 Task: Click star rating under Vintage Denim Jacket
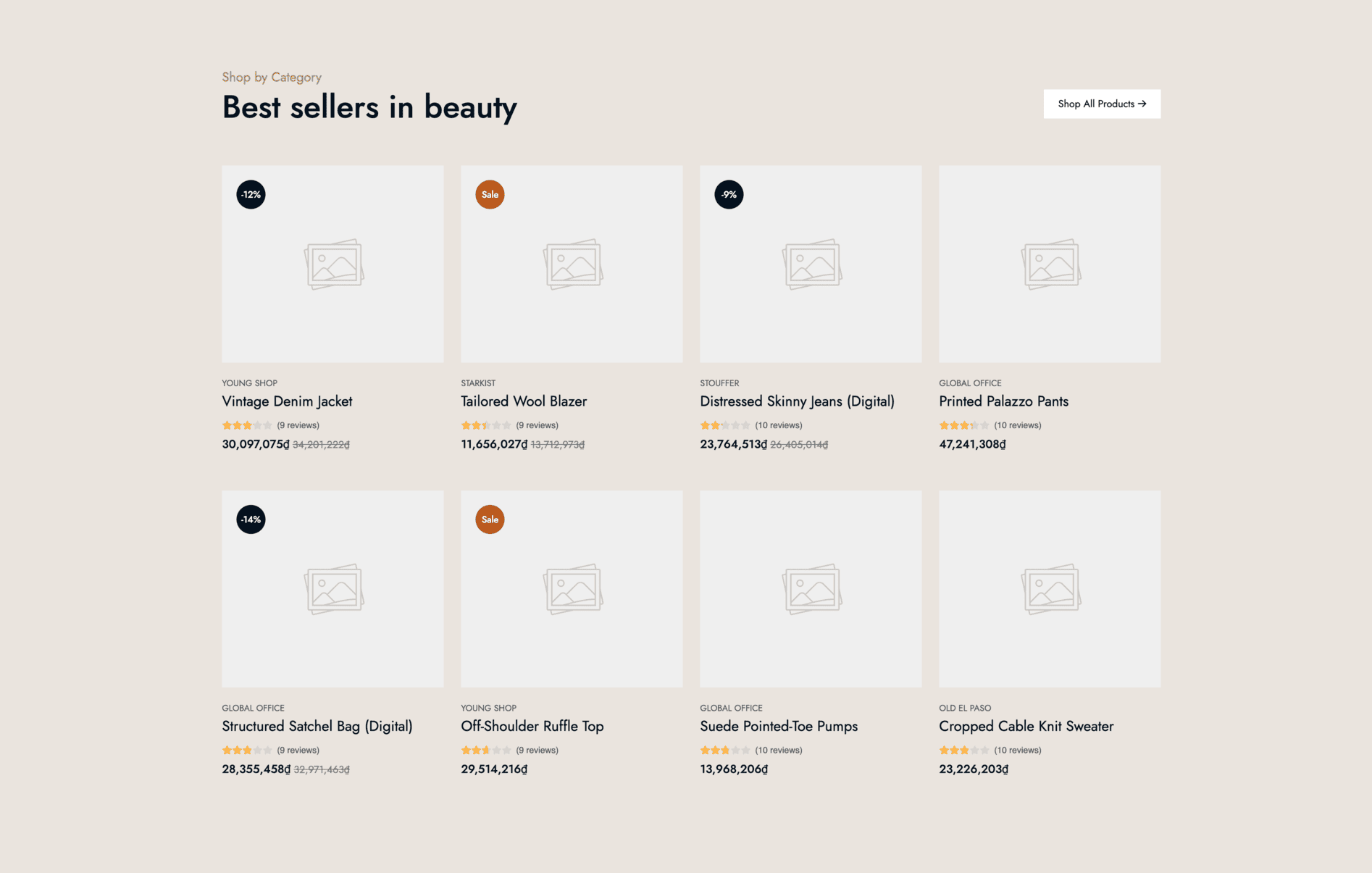[x=246, y=425]
